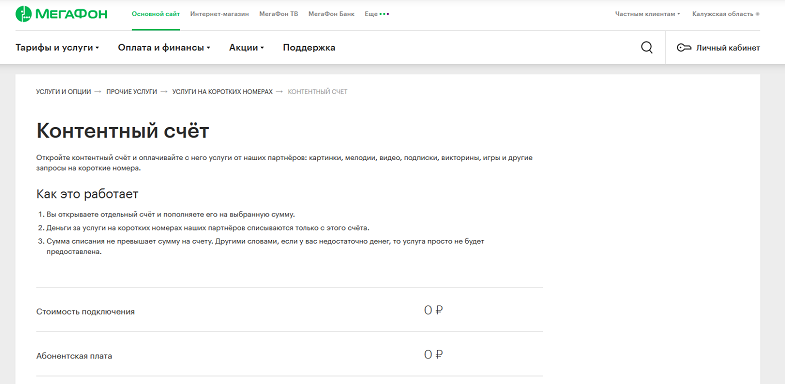Viewport: 785px width, 384px height.
Task: Click the MegaFon logo
Action: coord(61,14)
